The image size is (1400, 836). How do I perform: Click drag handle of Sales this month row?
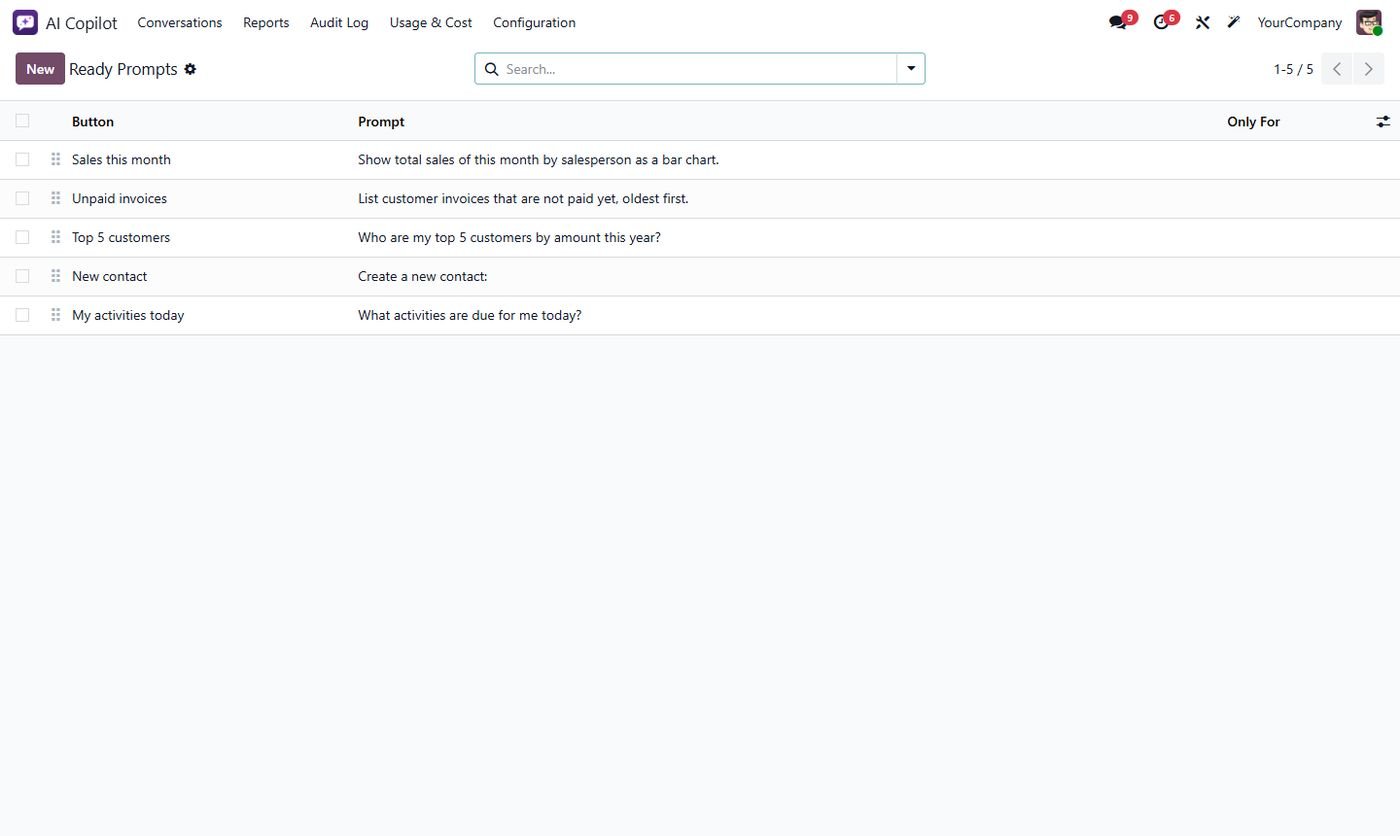click(56, 159)
